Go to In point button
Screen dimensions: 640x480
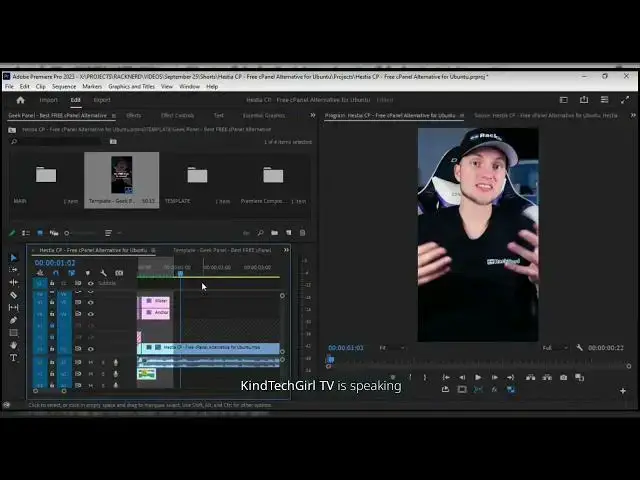[x=446, y=378]
